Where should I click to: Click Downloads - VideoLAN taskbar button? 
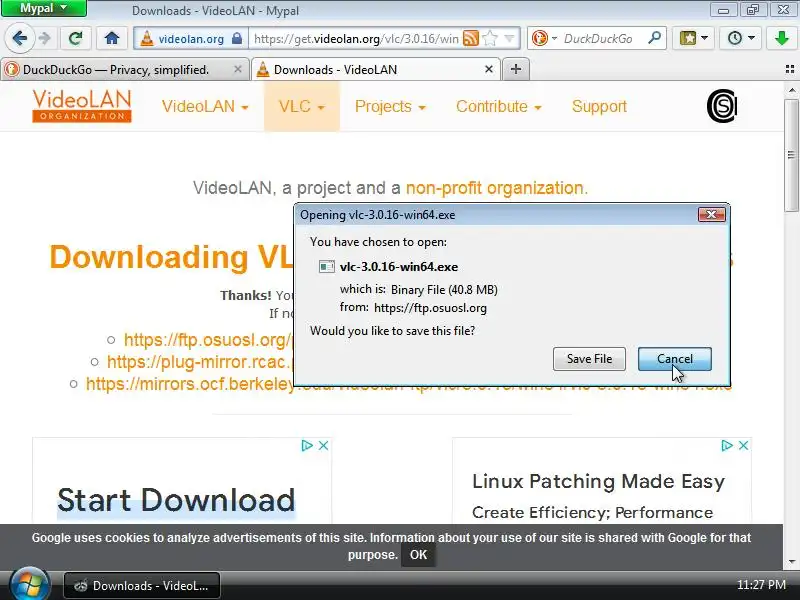(142, 586)
